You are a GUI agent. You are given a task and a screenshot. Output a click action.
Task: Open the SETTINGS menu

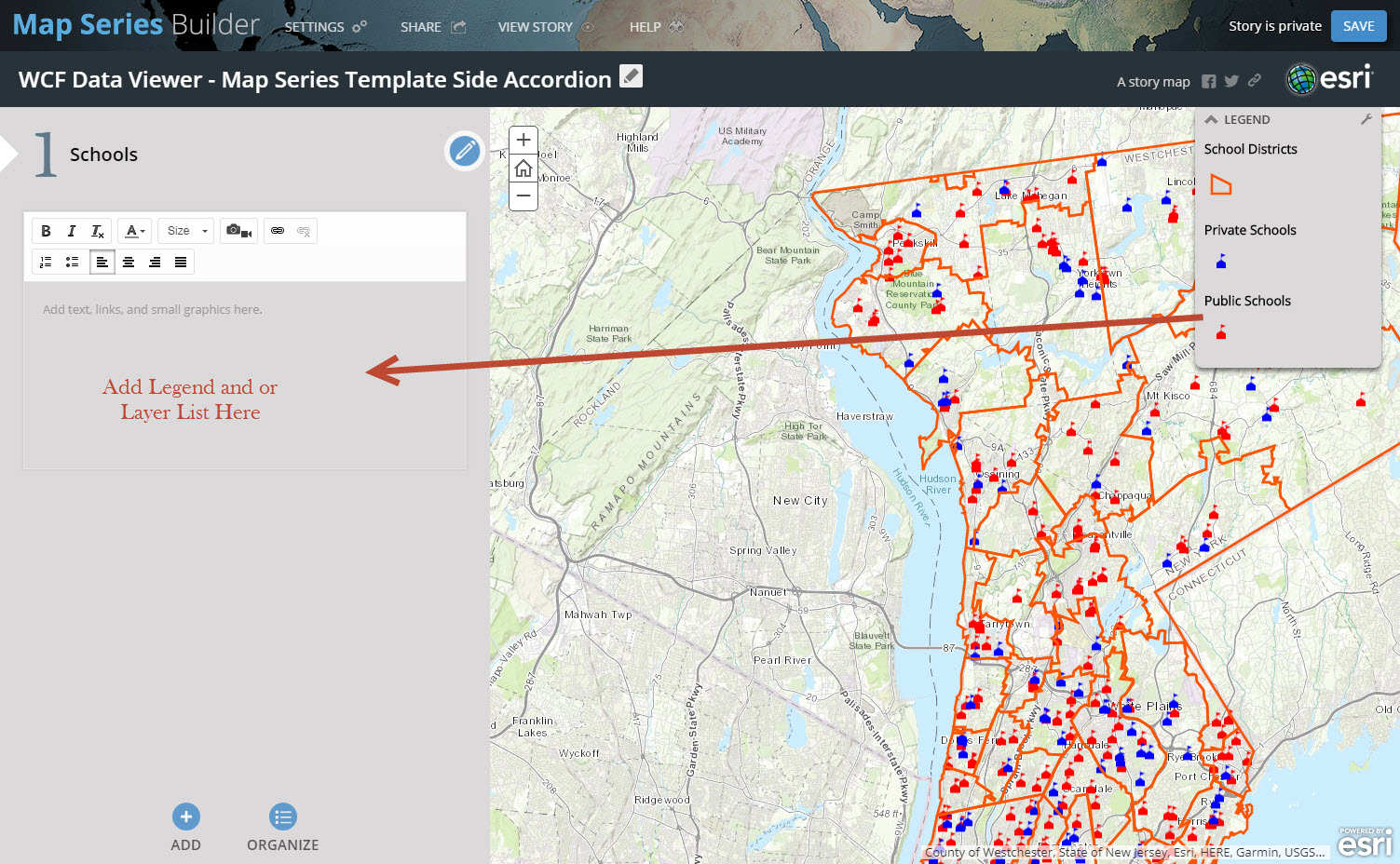pyautogui.click(x=325, y=27)
